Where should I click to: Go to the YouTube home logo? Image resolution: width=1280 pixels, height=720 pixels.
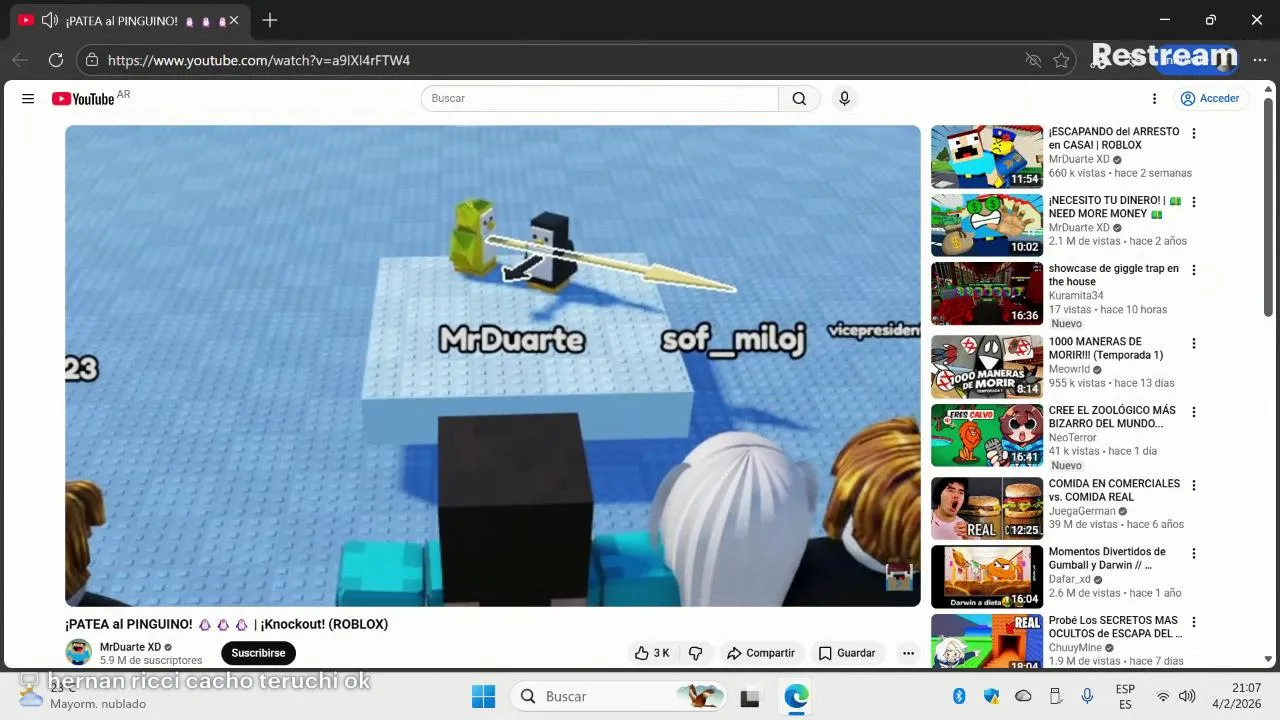tap(83, 99)
